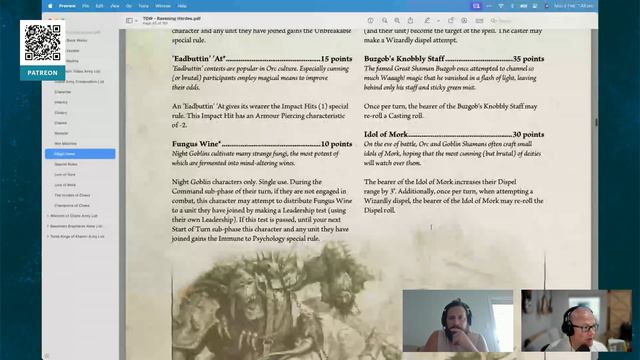Click the 'Eadbuttin' 'At heading in the PDF
The width and height of the screenshot is (640, 360).
click(x=198, y=59)
